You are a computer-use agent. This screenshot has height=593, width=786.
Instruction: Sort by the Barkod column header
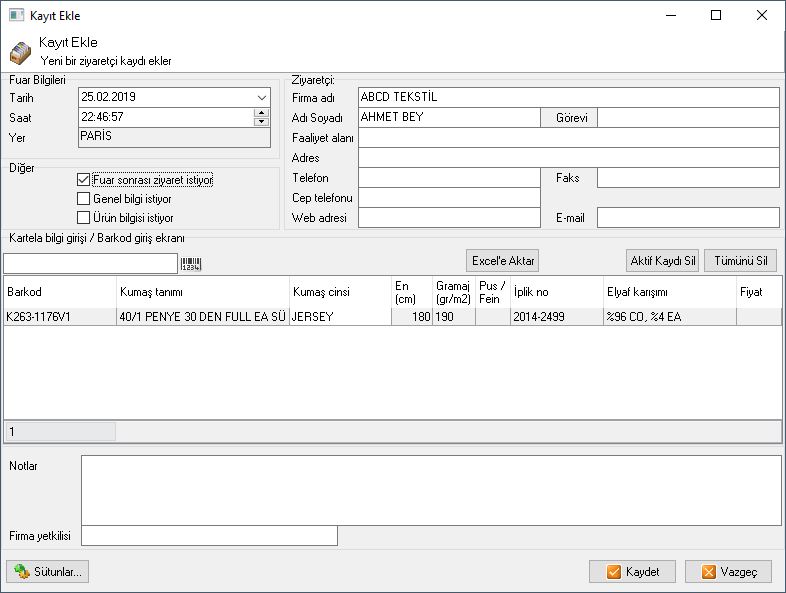(x=59, y=291)
